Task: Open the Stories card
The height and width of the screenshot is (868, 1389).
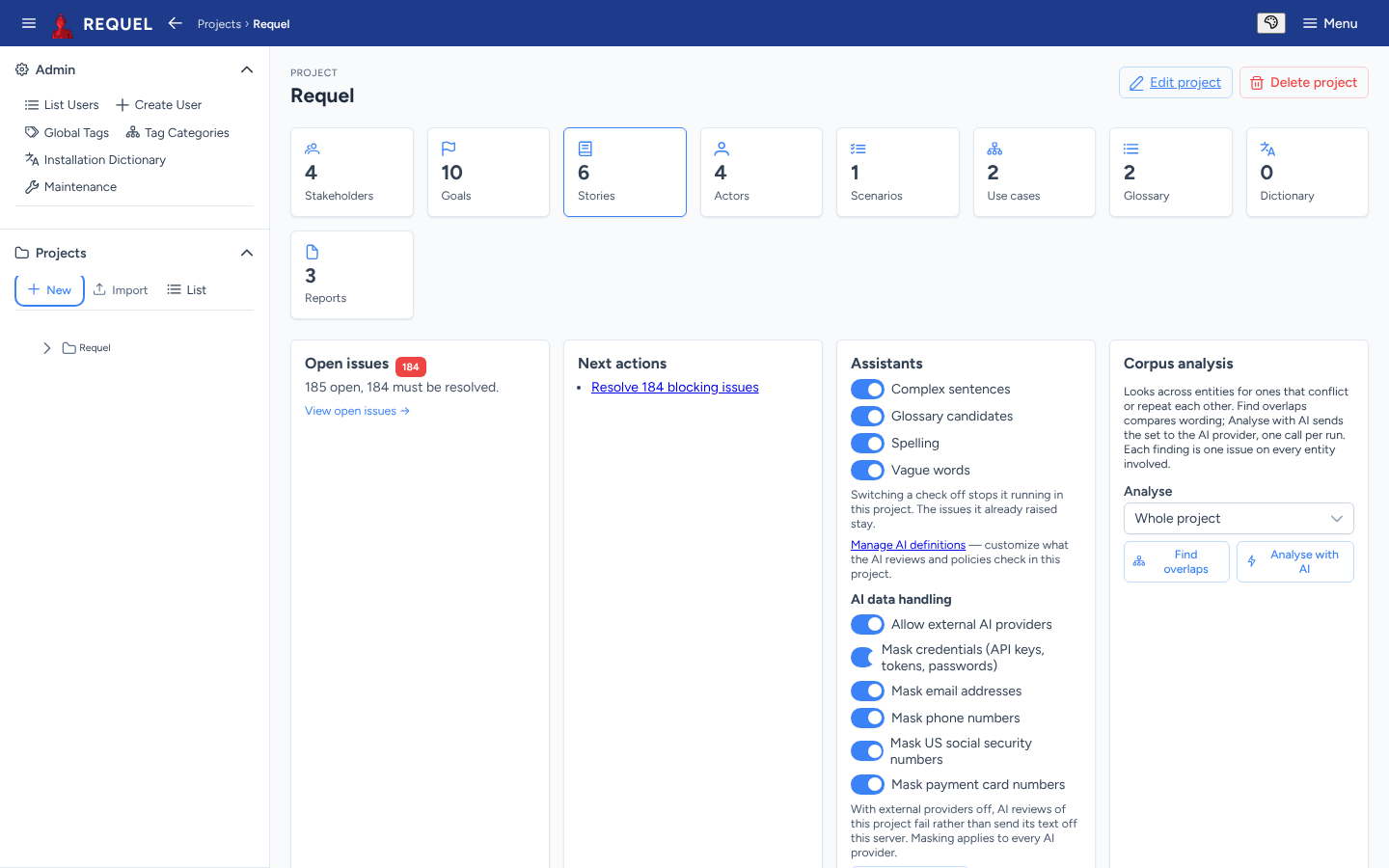Action: coord(625,172)
